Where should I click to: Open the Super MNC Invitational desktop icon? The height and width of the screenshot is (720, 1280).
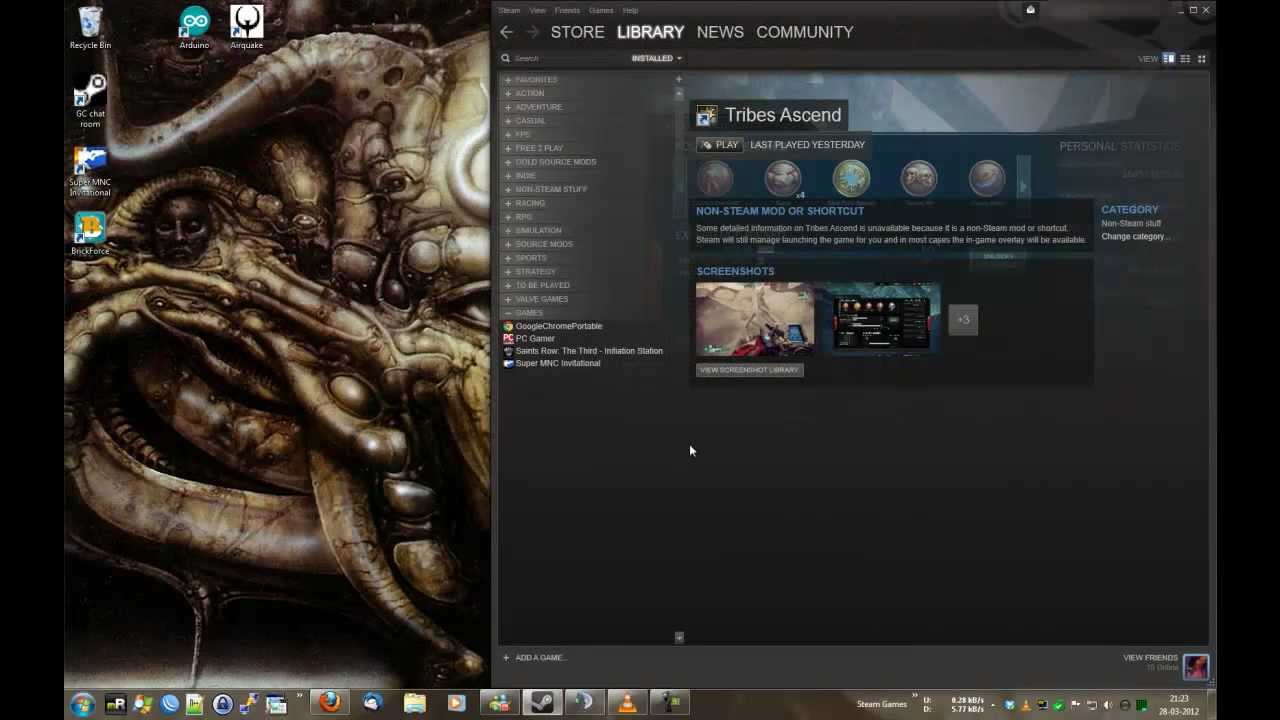click(x=90, y=172)
